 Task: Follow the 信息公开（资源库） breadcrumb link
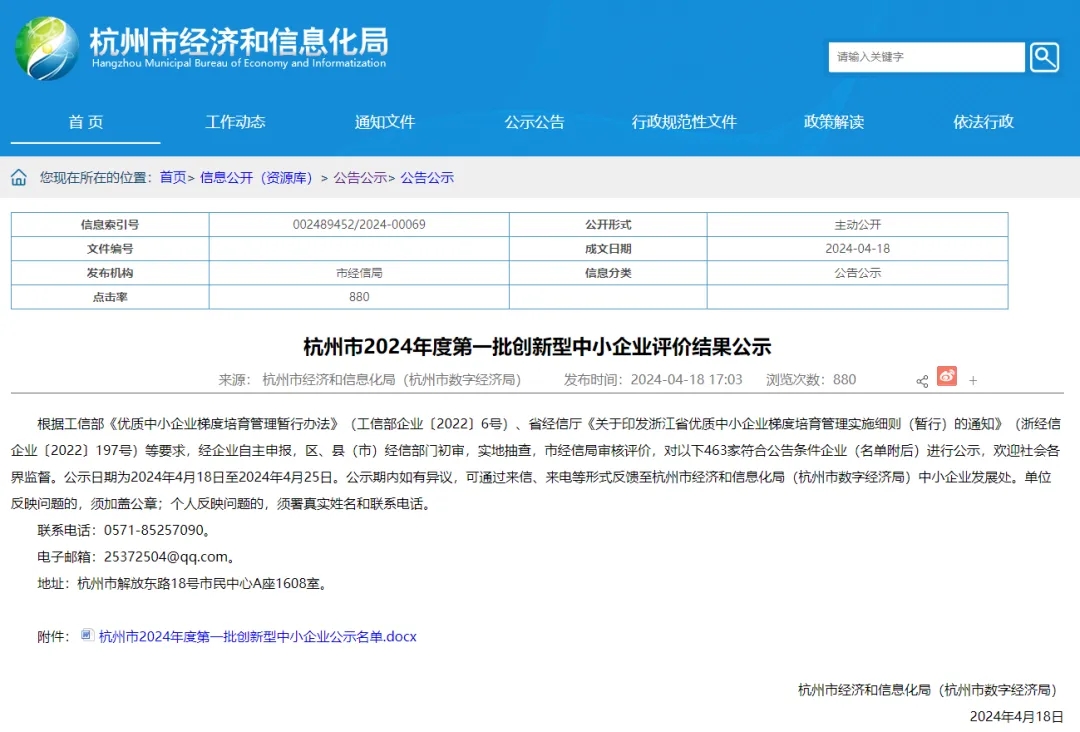[x=256, y=178]
